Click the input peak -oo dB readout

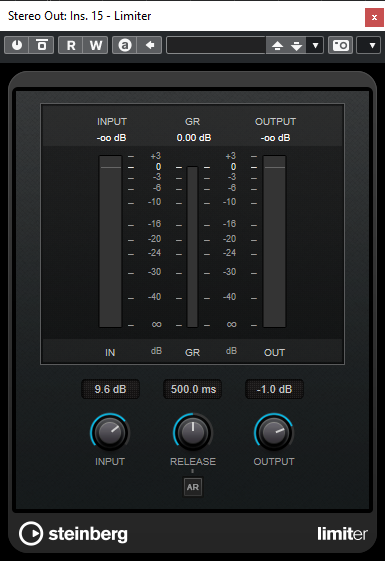coord(111,138)
